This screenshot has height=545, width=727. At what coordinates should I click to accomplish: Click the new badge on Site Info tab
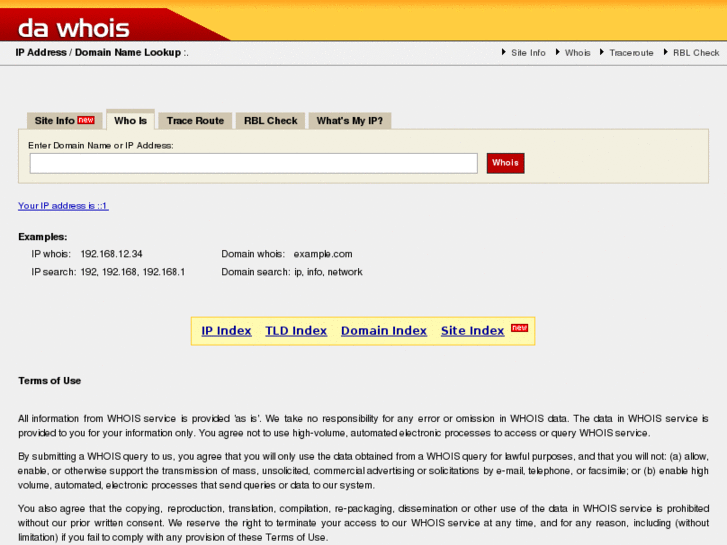point(86,120)
